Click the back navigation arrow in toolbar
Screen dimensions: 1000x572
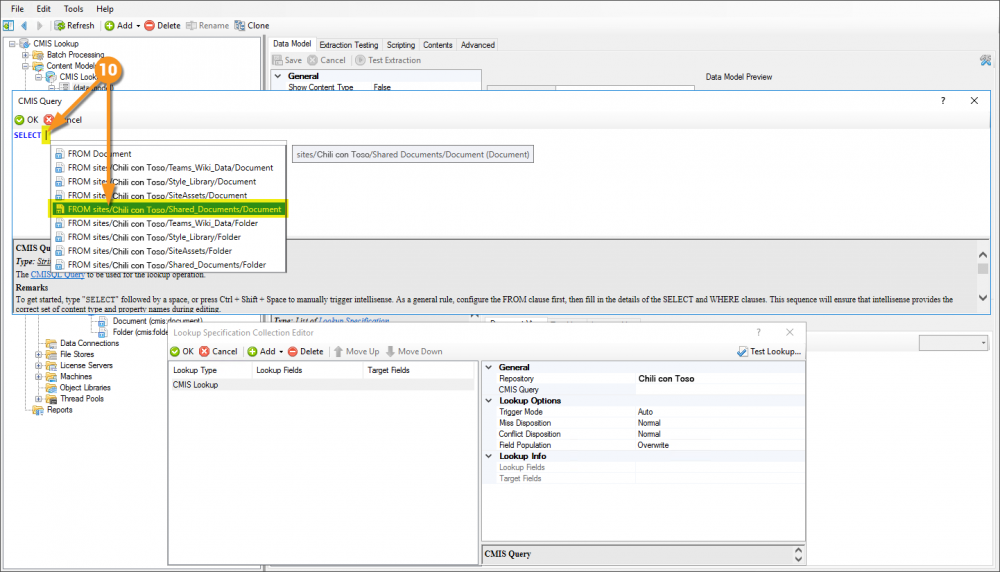tap(23, 25)
